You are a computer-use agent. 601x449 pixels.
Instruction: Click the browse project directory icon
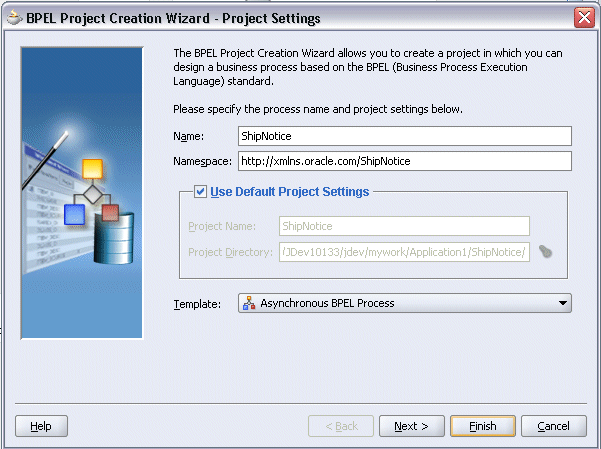tap(545, 252)
